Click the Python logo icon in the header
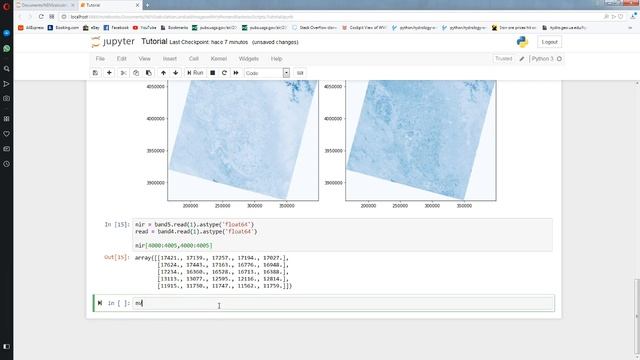Viewport: 640px width, 360px height. point(522,42)
